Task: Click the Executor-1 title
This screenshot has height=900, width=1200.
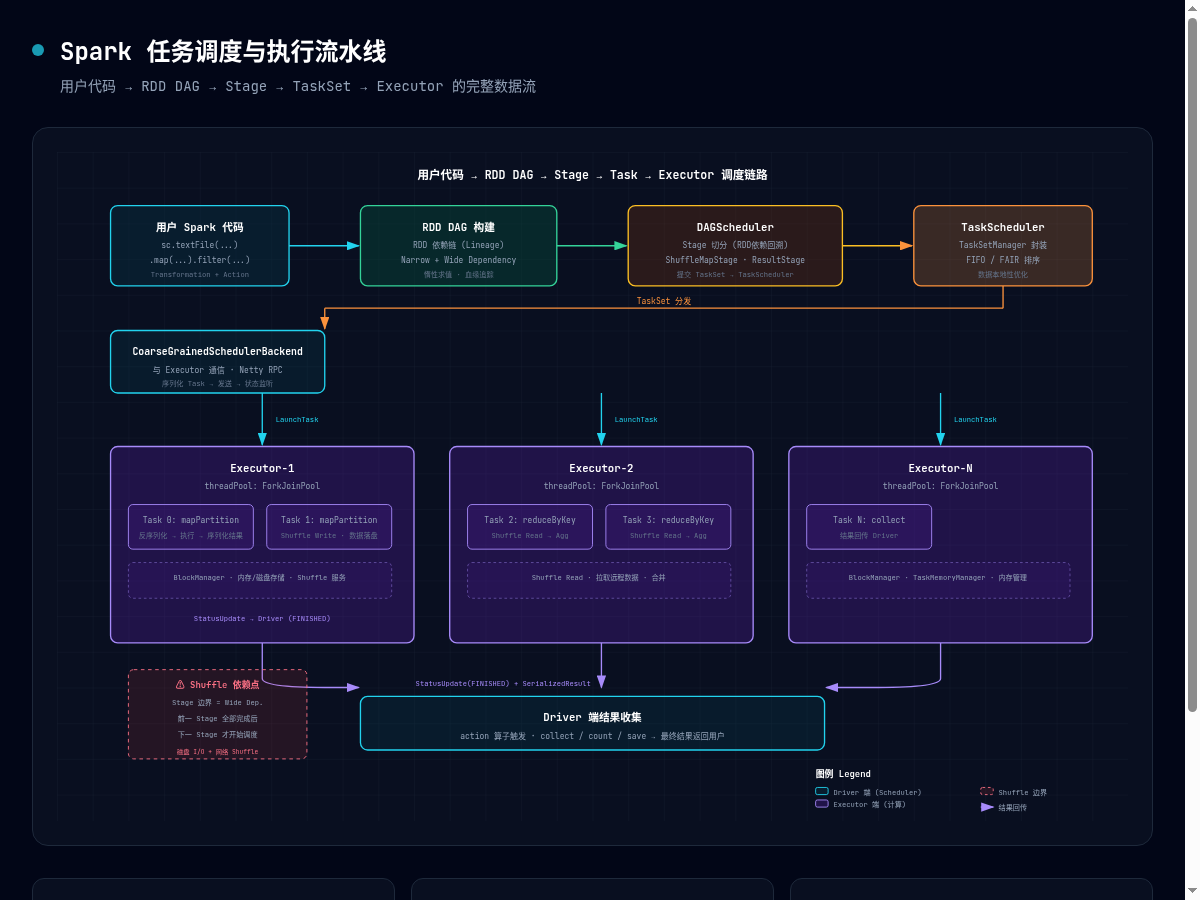Action: pyautogui.click(x=262, y=468)
